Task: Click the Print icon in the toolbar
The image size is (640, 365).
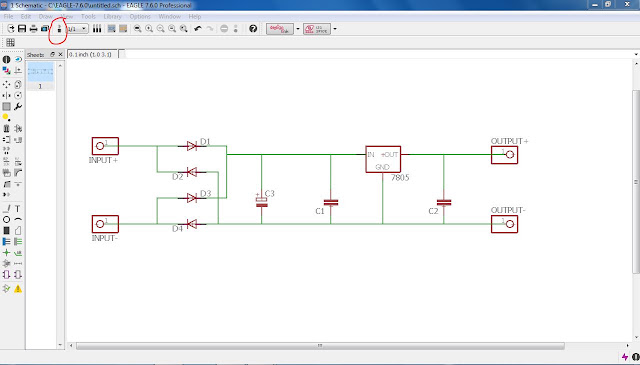Action: coord(33,29)
